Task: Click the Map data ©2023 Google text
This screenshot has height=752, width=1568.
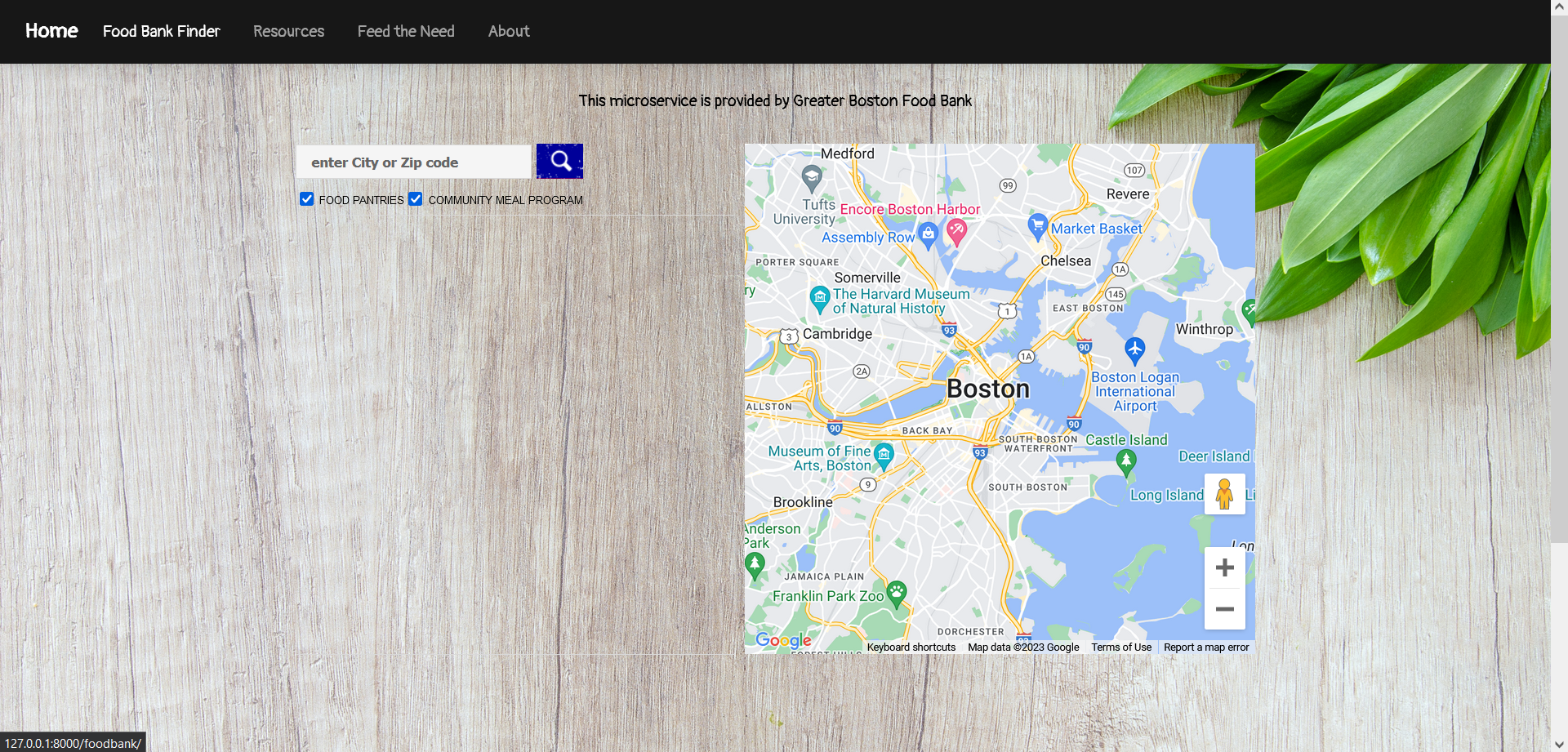Action: [x=1023, y=647]
